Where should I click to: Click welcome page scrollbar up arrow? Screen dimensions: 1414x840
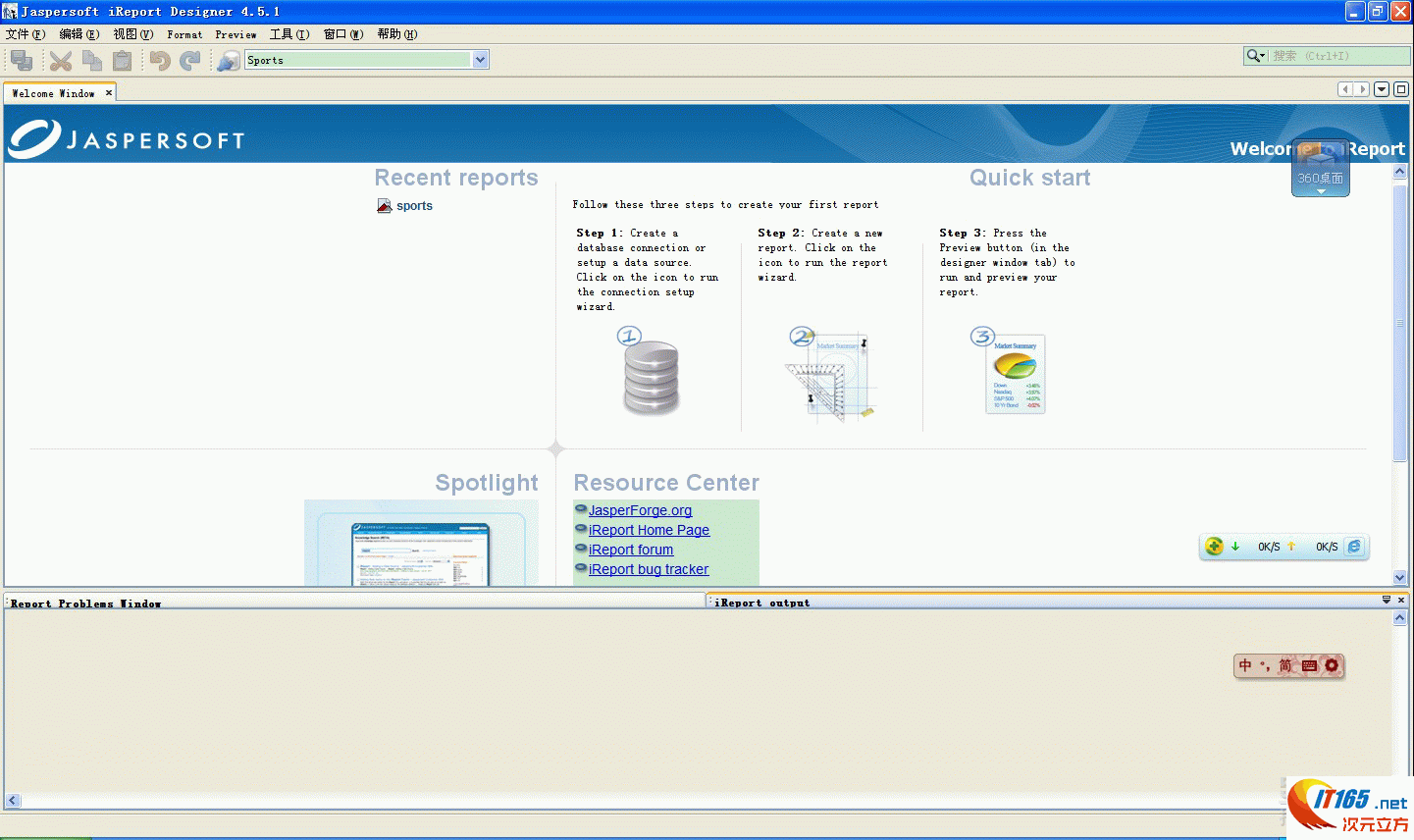[1400, 172]
